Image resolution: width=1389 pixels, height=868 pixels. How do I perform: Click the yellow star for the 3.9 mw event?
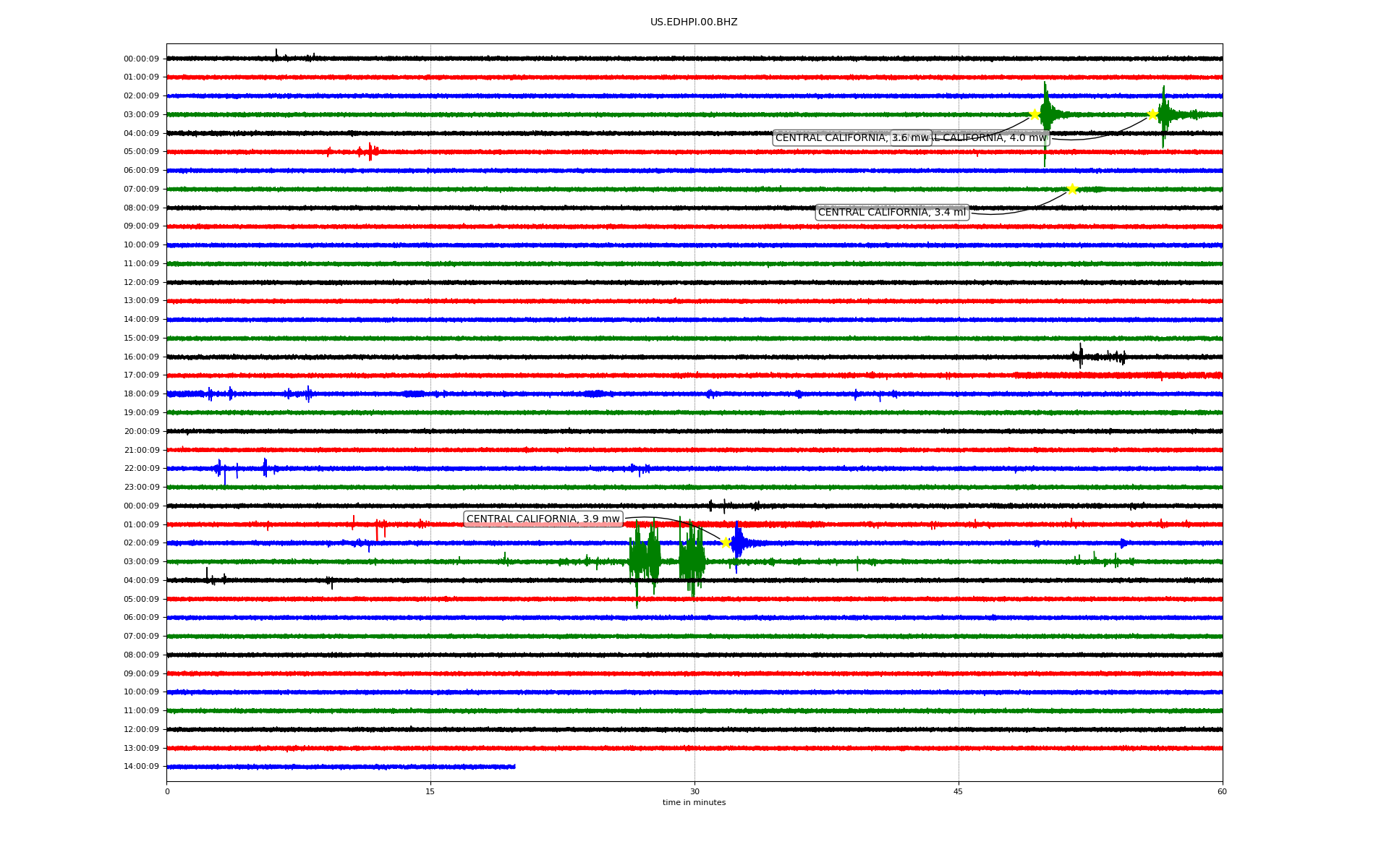[725, 543]
